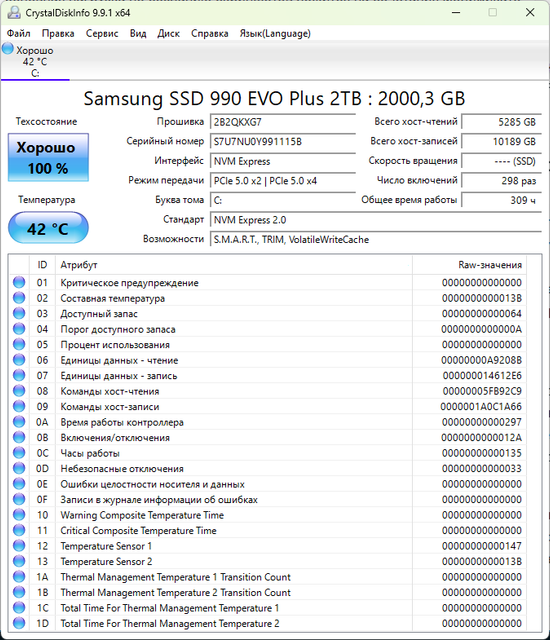The height and width of the screenshot is (640, 550).
Task: Select the Небезопасные отключения attribute row
Action: point(268,469)
